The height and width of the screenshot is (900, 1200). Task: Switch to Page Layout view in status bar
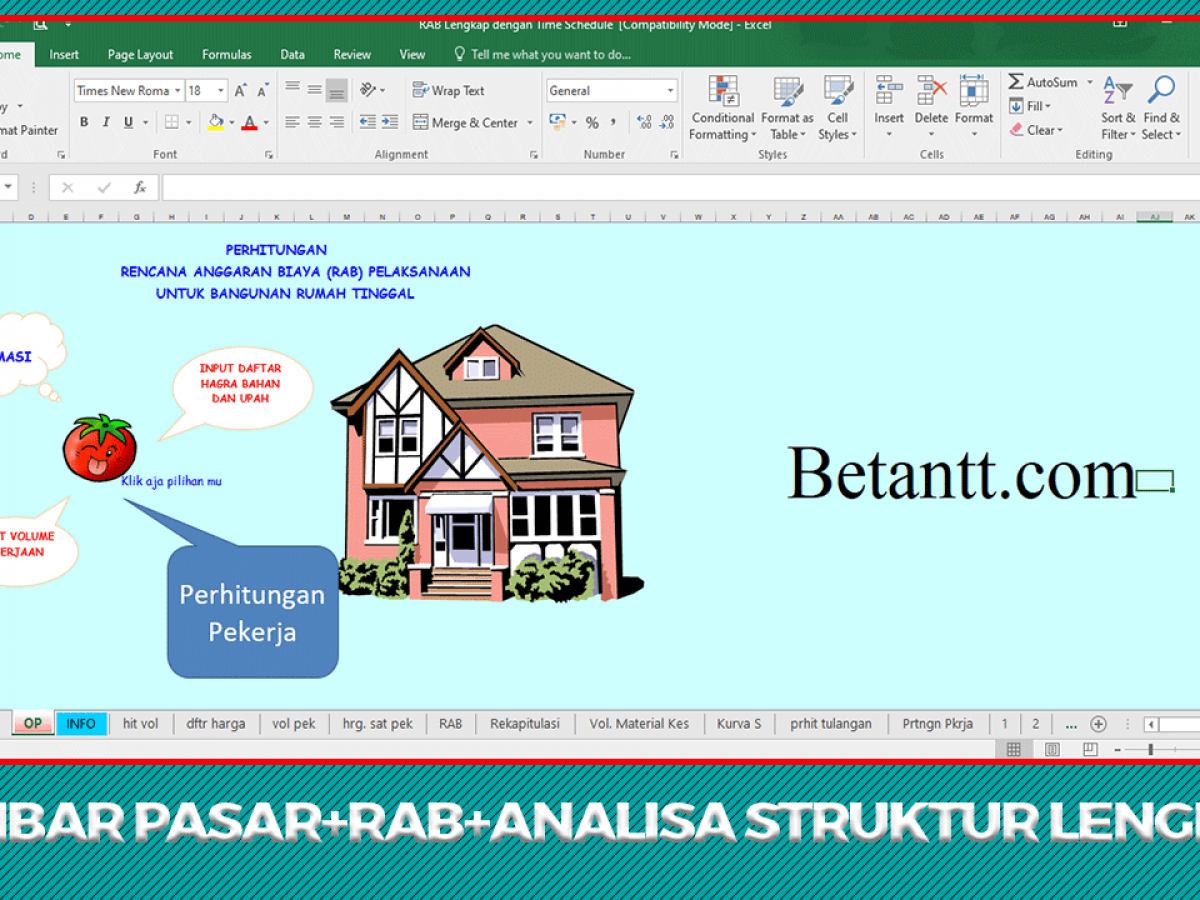click(x=1051, y=749)
